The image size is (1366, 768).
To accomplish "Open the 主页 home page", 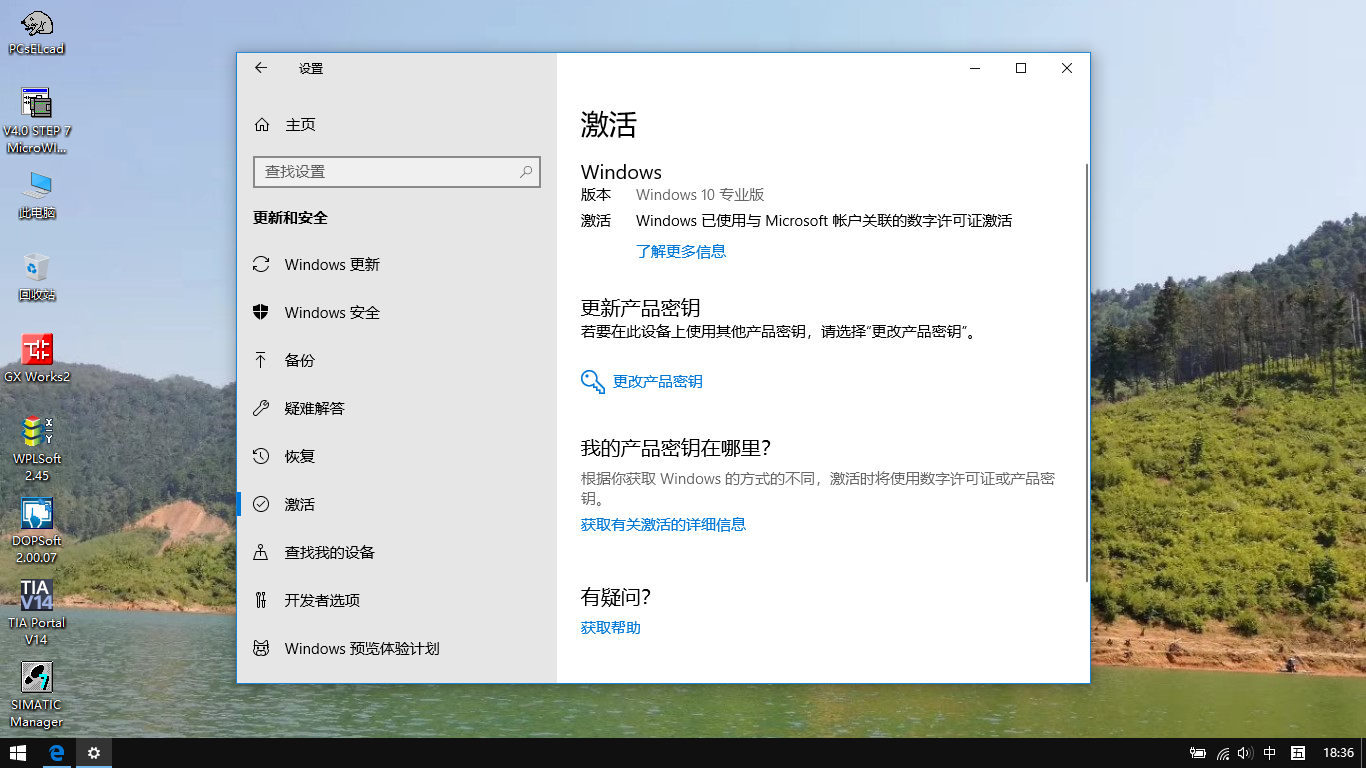I will click(x=300, y=125).
